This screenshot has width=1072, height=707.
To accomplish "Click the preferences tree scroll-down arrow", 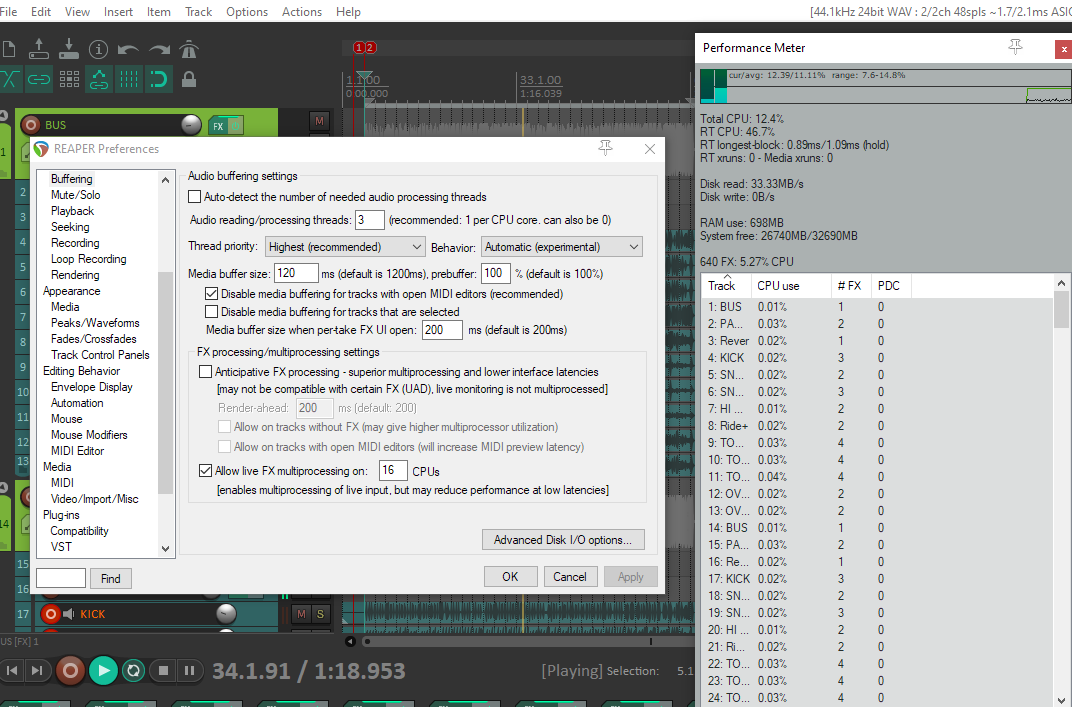I will point(165,548).
